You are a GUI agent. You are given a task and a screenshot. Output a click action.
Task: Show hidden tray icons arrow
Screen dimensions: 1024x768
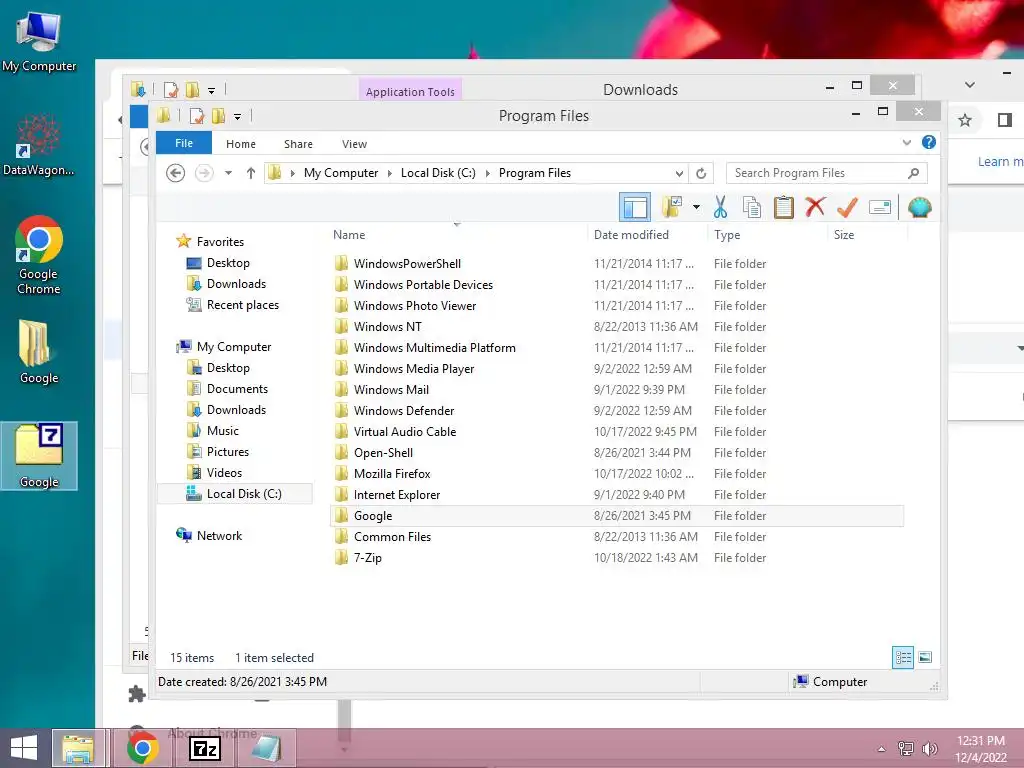coord(882,749)
